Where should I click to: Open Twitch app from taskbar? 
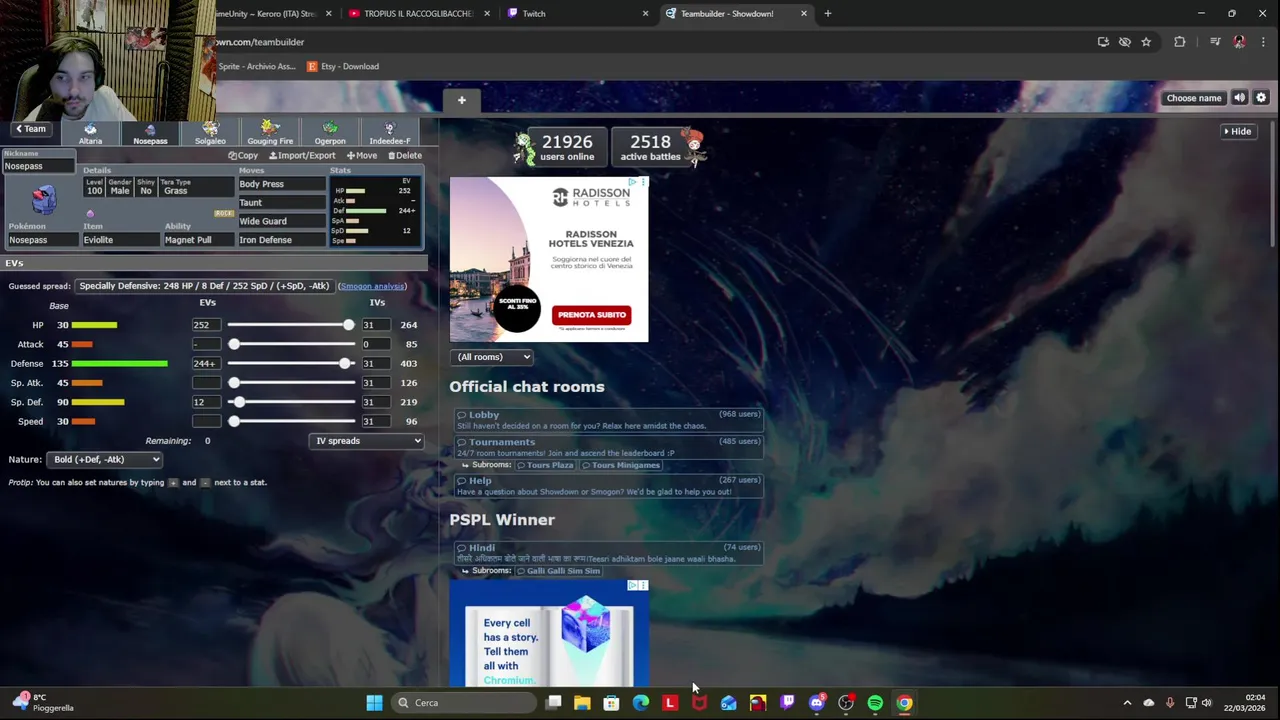[x=787, y=703]
